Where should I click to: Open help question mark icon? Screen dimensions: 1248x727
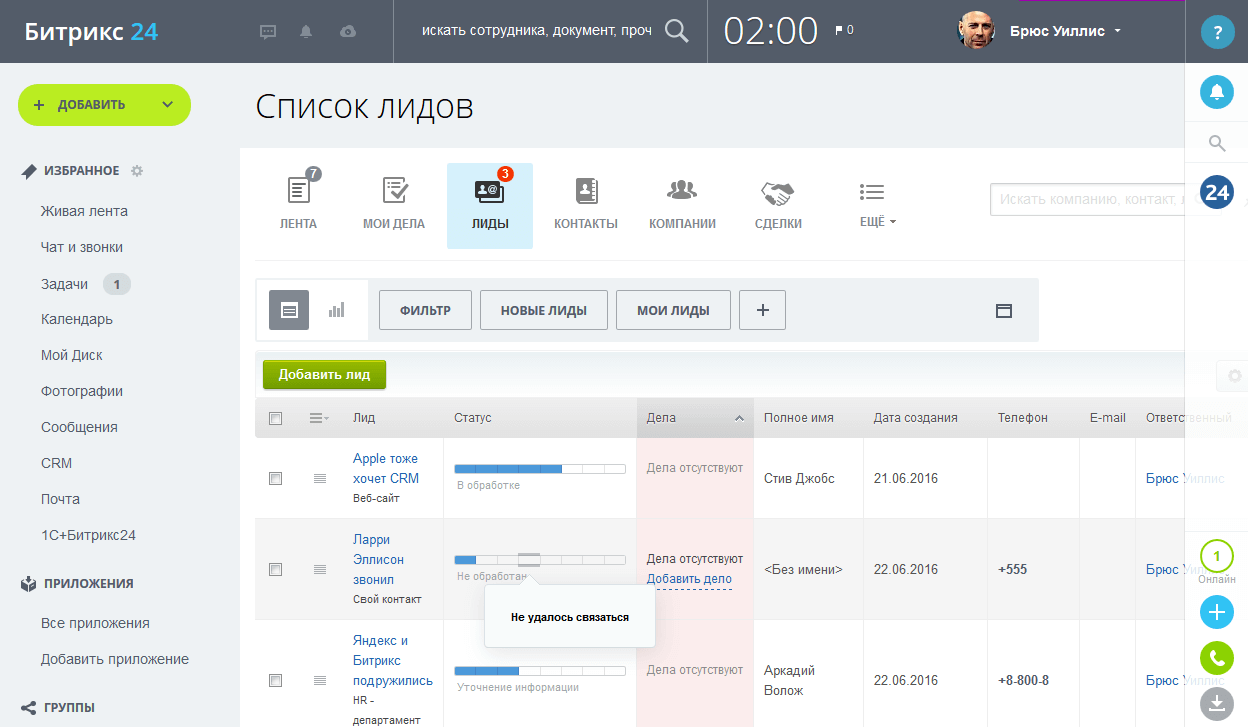1217,32
